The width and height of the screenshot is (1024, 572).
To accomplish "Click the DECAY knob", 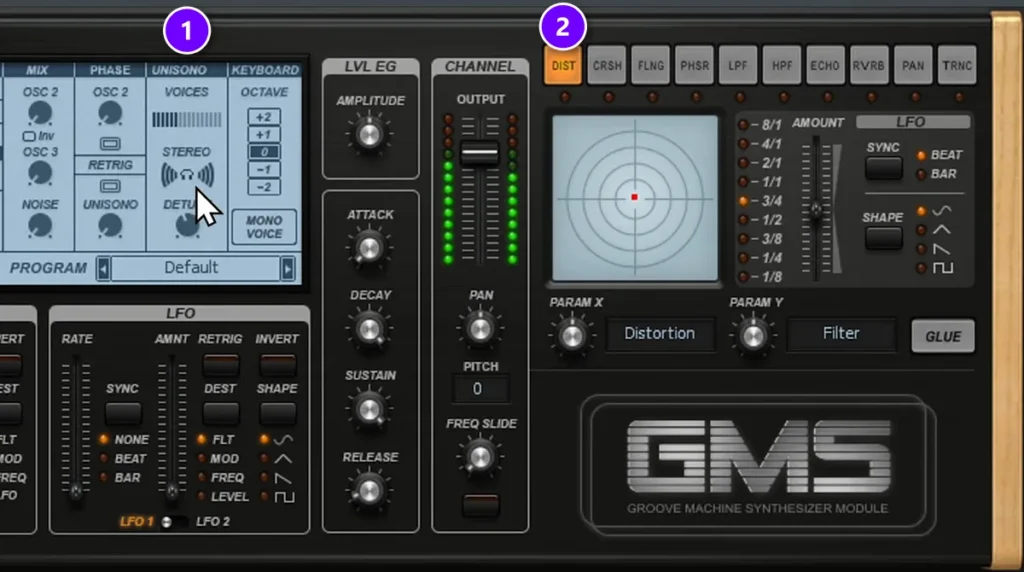I will [369, 329].
